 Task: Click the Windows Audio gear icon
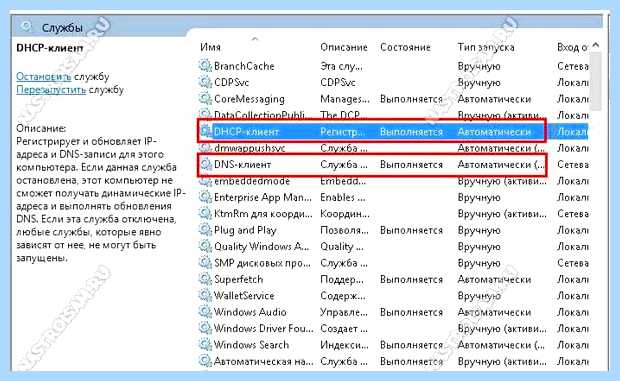pyautogui.click(x=205, y=312)
